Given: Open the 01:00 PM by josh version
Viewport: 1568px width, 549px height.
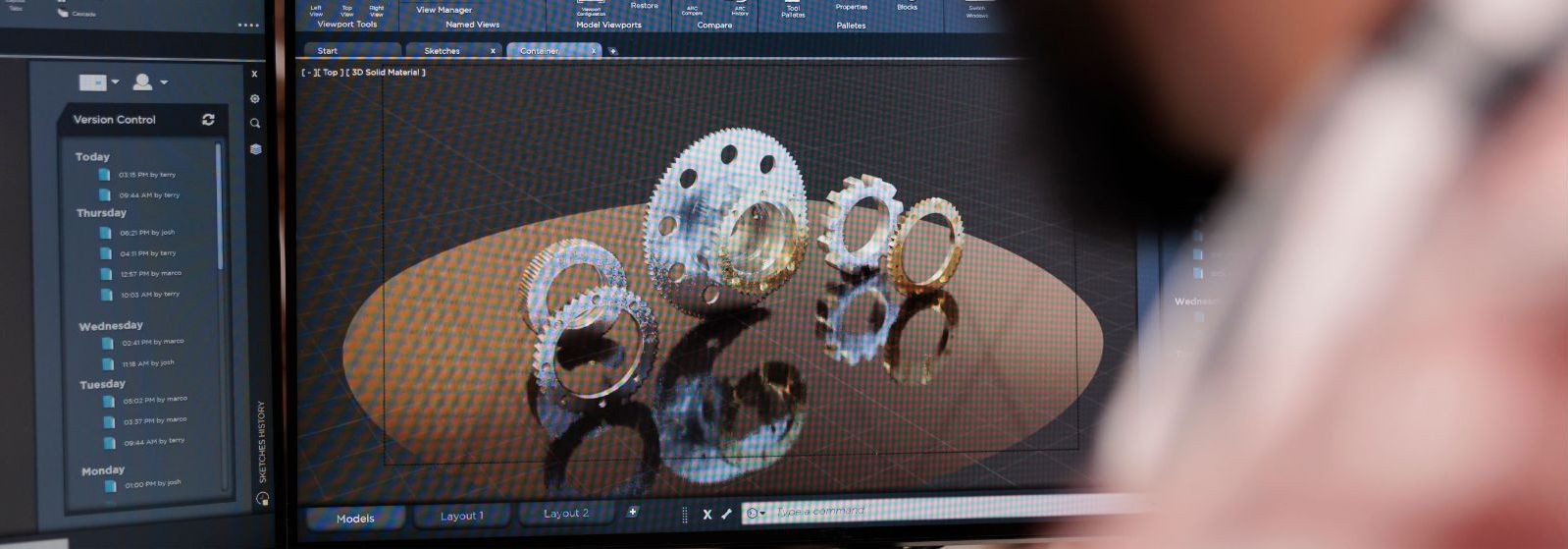Looking at the screenshot, I should point(143,484).
